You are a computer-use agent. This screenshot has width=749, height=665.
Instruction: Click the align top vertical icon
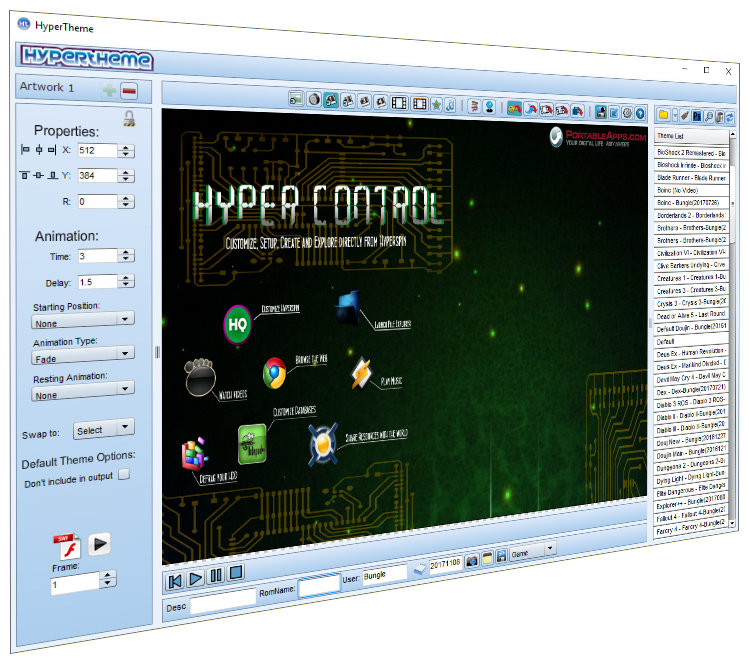pyautogui.click(x=24, y=175)
